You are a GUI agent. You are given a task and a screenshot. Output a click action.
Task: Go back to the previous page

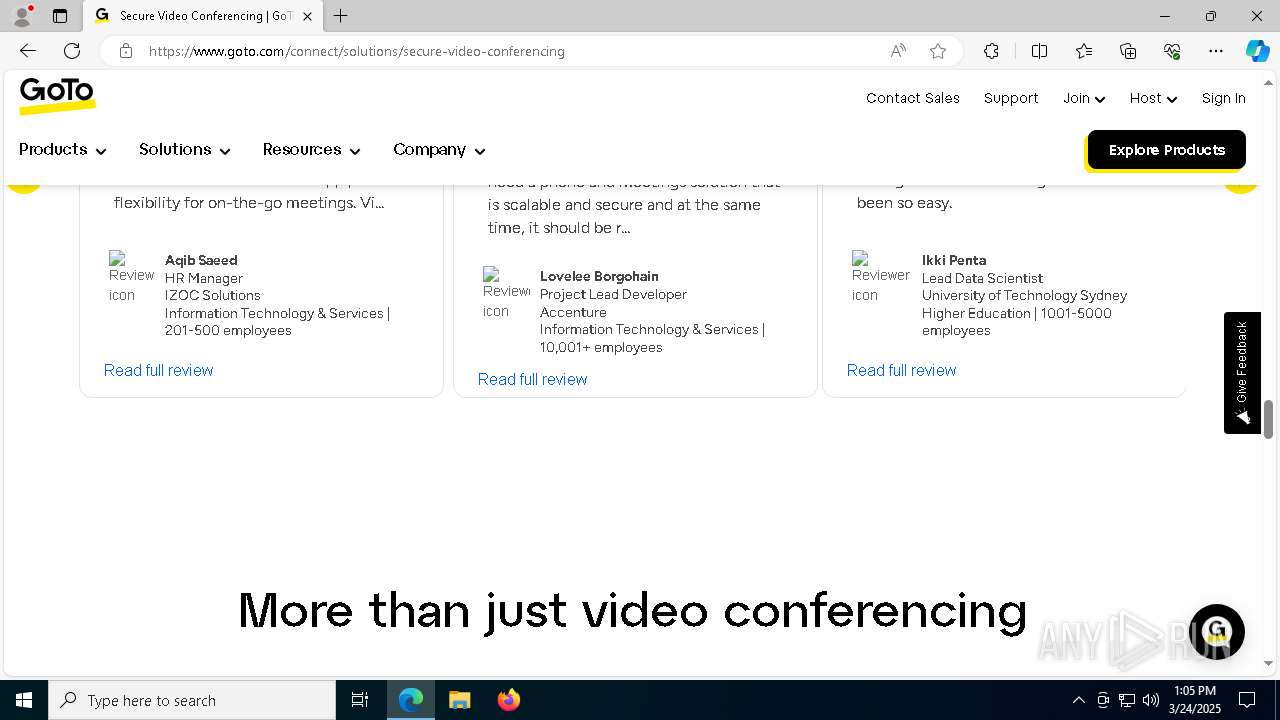28,51
